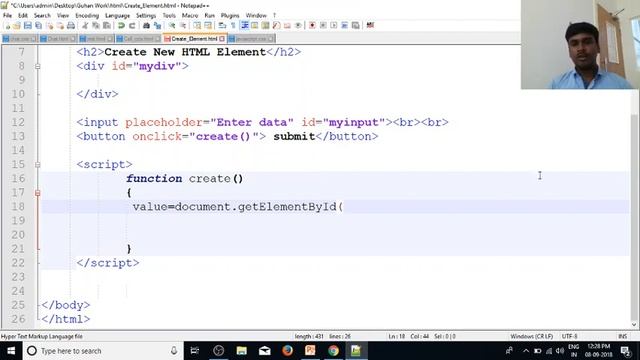Screen dimensions: 640x360
Task: Redo the edit with the Redo arrow icon
Action: 132,26
